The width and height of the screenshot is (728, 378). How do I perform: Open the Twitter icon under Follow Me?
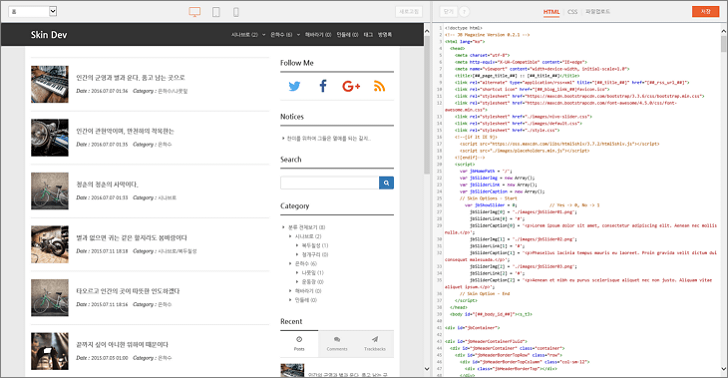click(x=294, y=86)
